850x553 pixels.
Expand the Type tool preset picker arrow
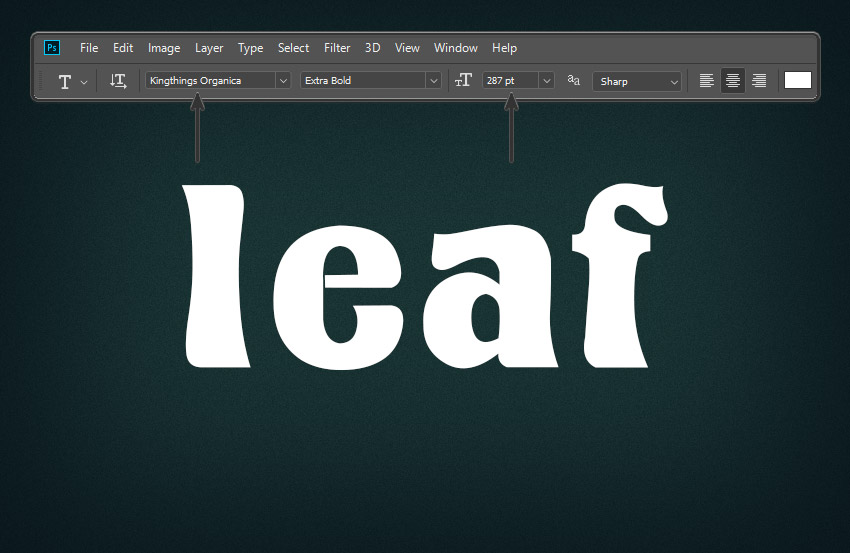click(x=84, y=82)
